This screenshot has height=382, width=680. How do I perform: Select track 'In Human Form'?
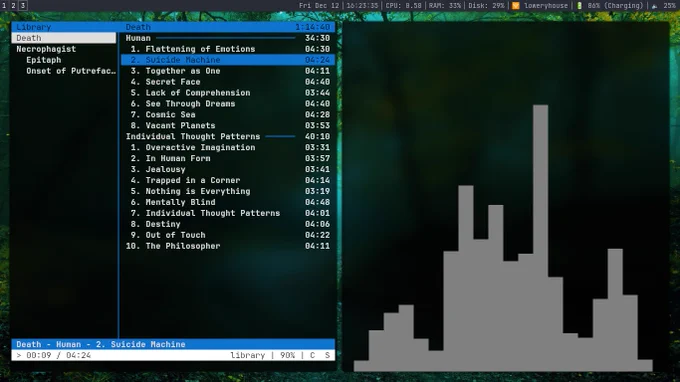(x=228, y=158)
